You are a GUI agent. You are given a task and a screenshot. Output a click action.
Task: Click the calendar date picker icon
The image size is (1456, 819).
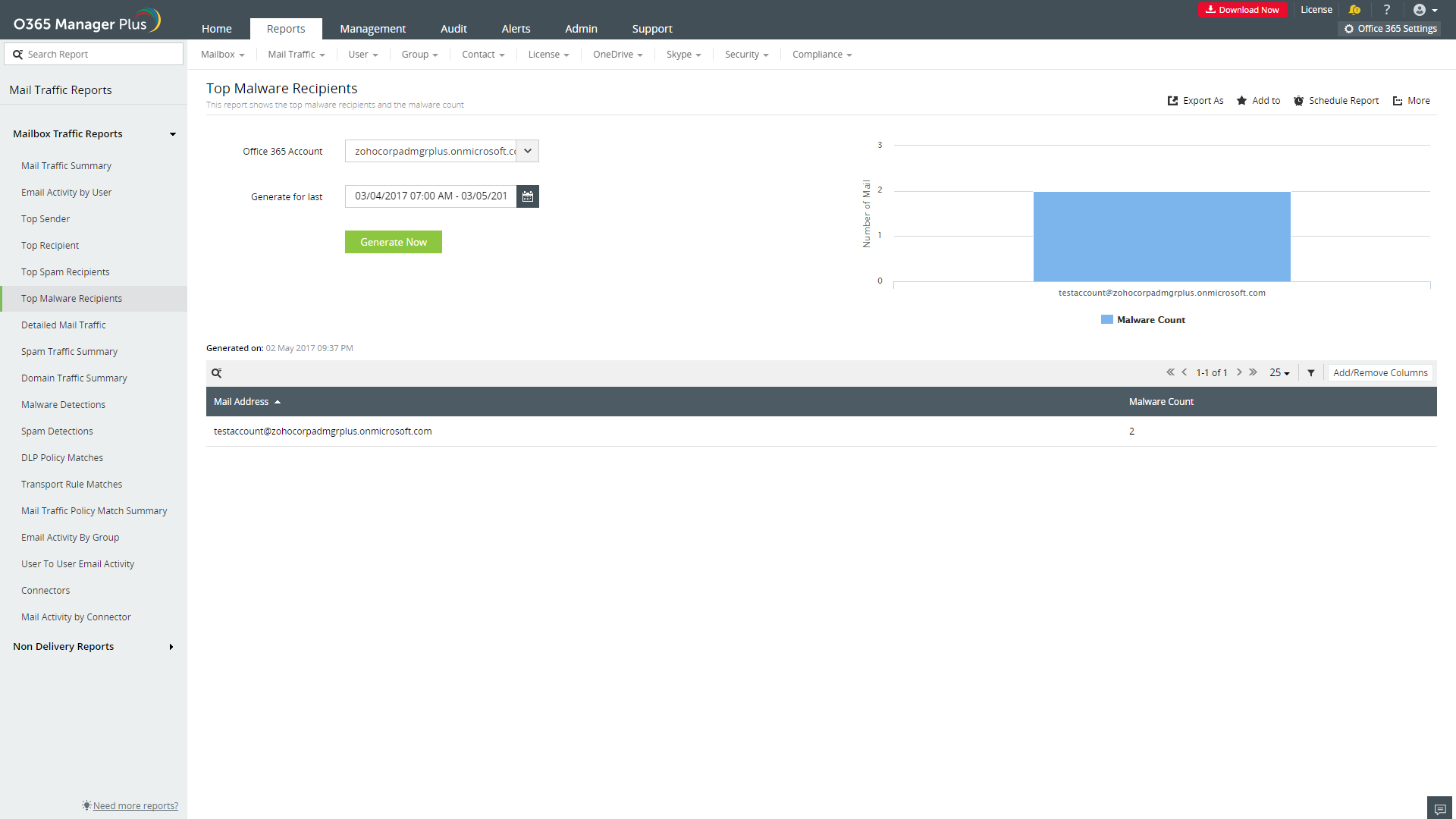pyautogui.click(x=528, y=196)
